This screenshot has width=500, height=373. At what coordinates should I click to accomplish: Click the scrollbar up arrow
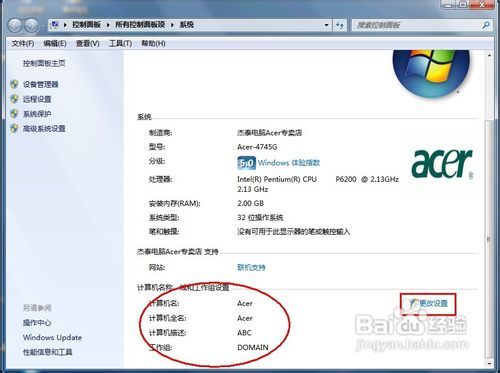pyautogui.click(x=489, y=55)
